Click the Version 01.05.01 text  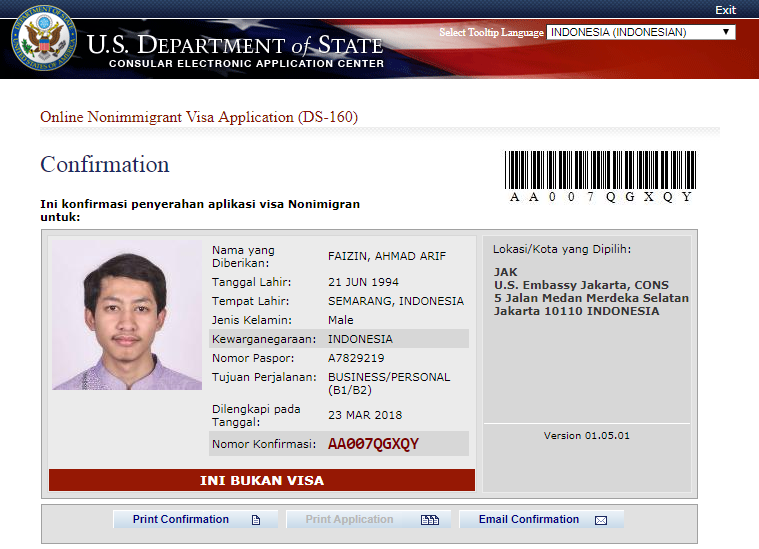[x=586, y=436]
